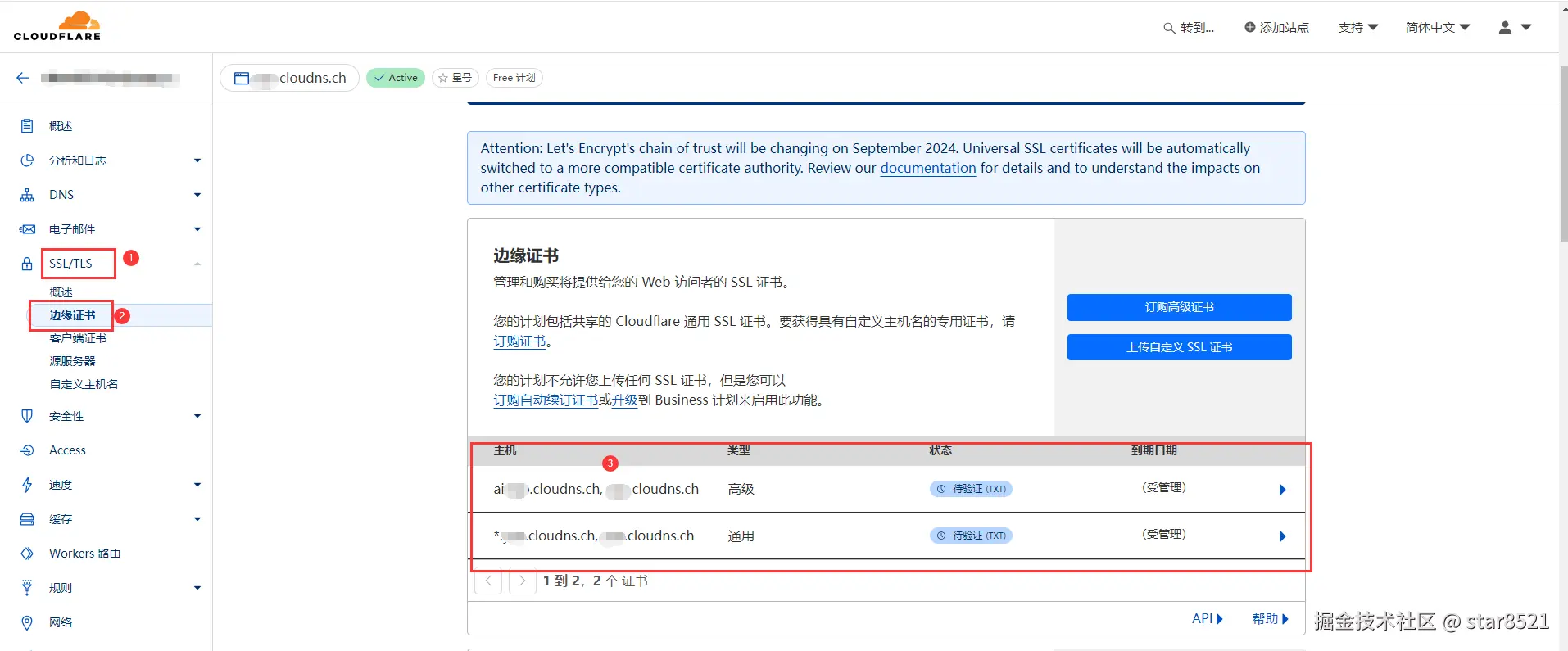Expand the 安全性 sidebar section
This screenshot has width=1568, height=651.
[x=197, y=416]
